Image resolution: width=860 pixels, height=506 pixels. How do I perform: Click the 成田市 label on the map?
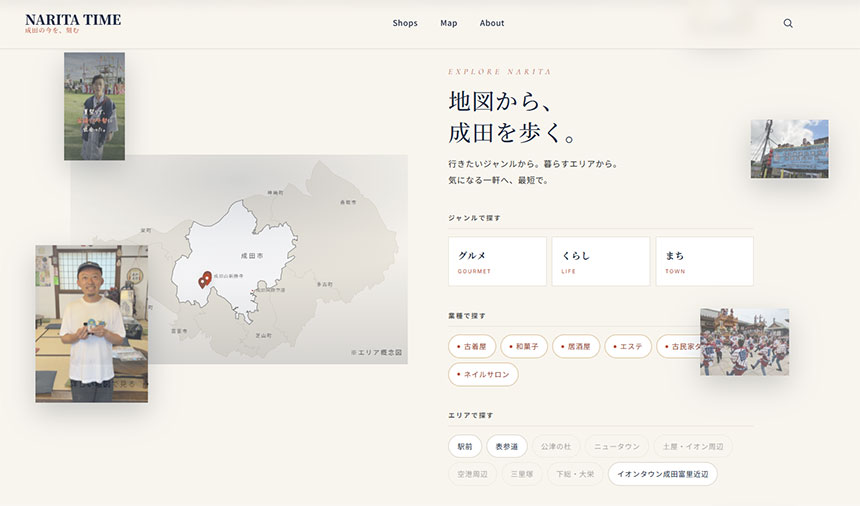(x=252, y=256)
